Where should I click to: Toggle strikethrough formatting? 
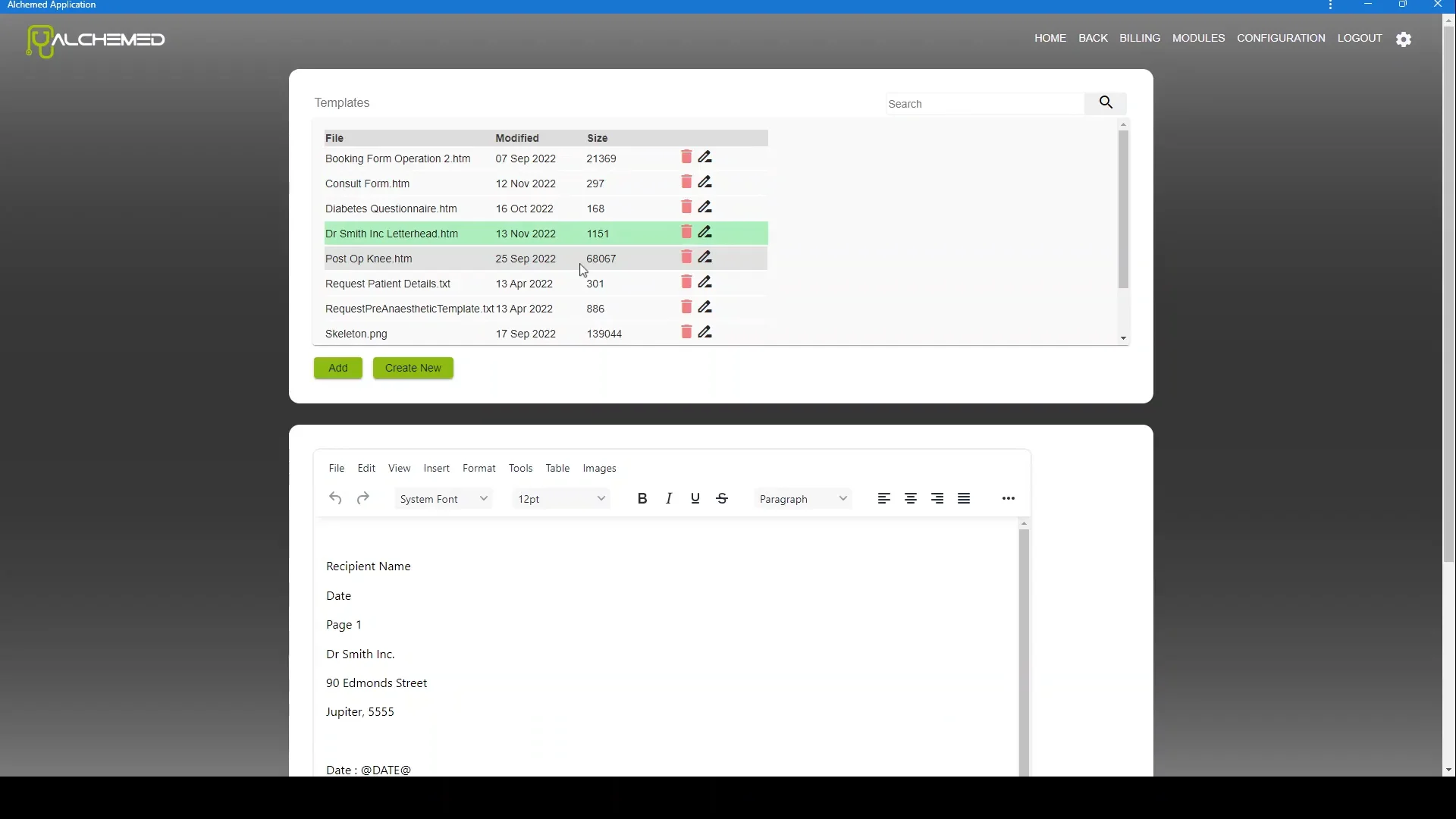[x=722, y=498]
